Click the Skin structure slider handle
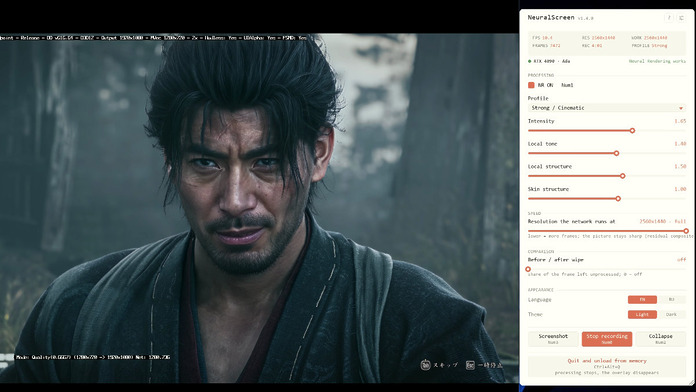 click(618, 198)
